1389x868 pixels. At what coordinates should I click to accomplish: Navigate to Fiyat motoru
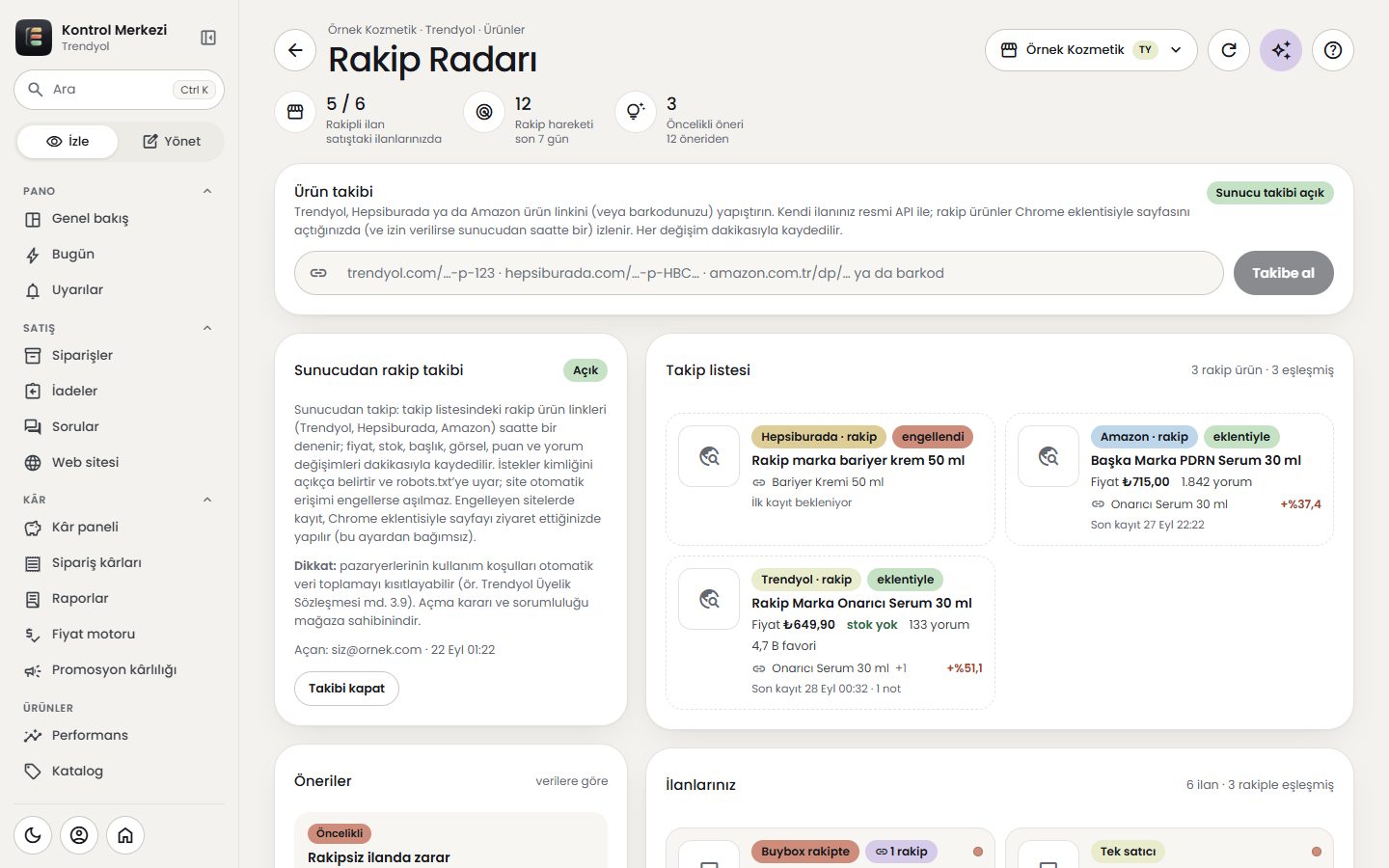(119, 635)
